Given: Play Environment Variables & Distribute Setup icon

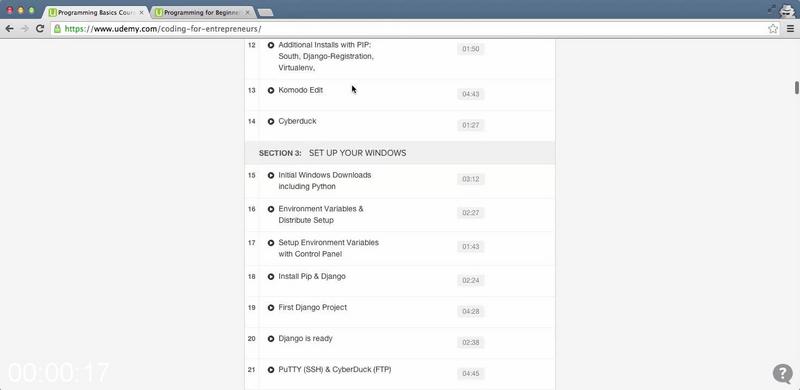Looking at the screenshot, I should (271, 209).
